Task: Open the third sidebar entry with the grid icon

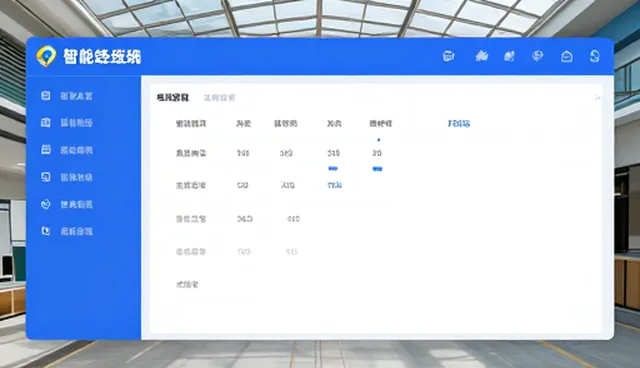Action: tap(67, 150)
